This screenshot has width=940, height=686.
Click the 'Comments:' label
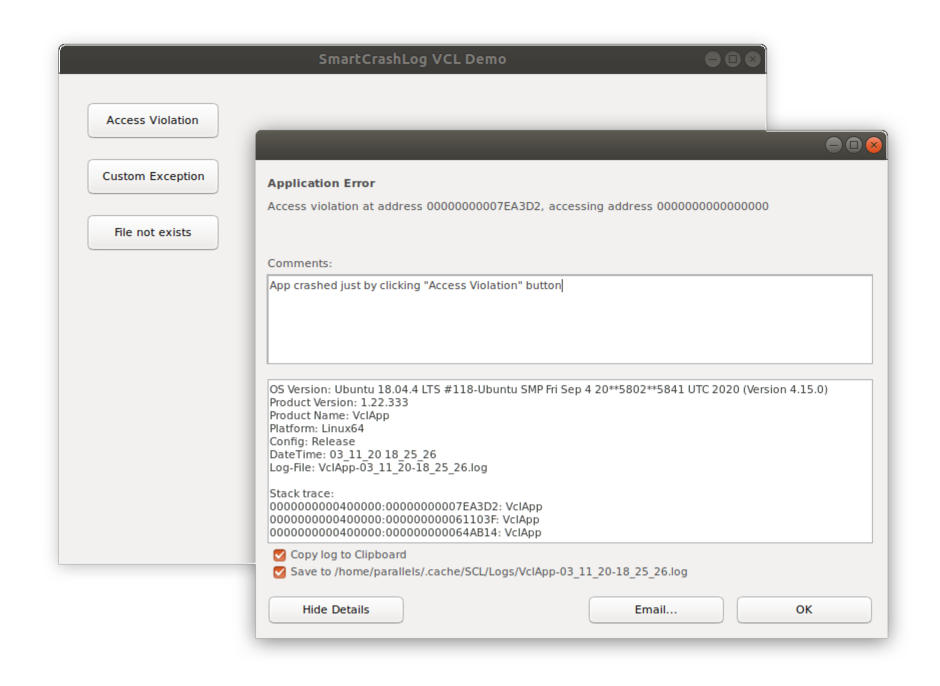coord(300,263)
